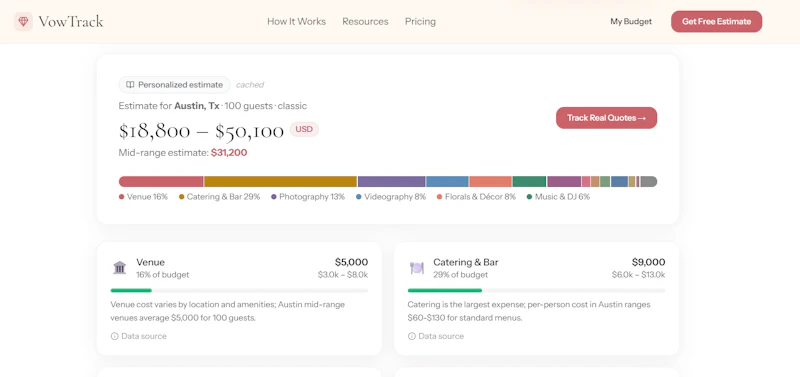Open the Resources nav item
This screenshot has width=800, height=377.
365,21
